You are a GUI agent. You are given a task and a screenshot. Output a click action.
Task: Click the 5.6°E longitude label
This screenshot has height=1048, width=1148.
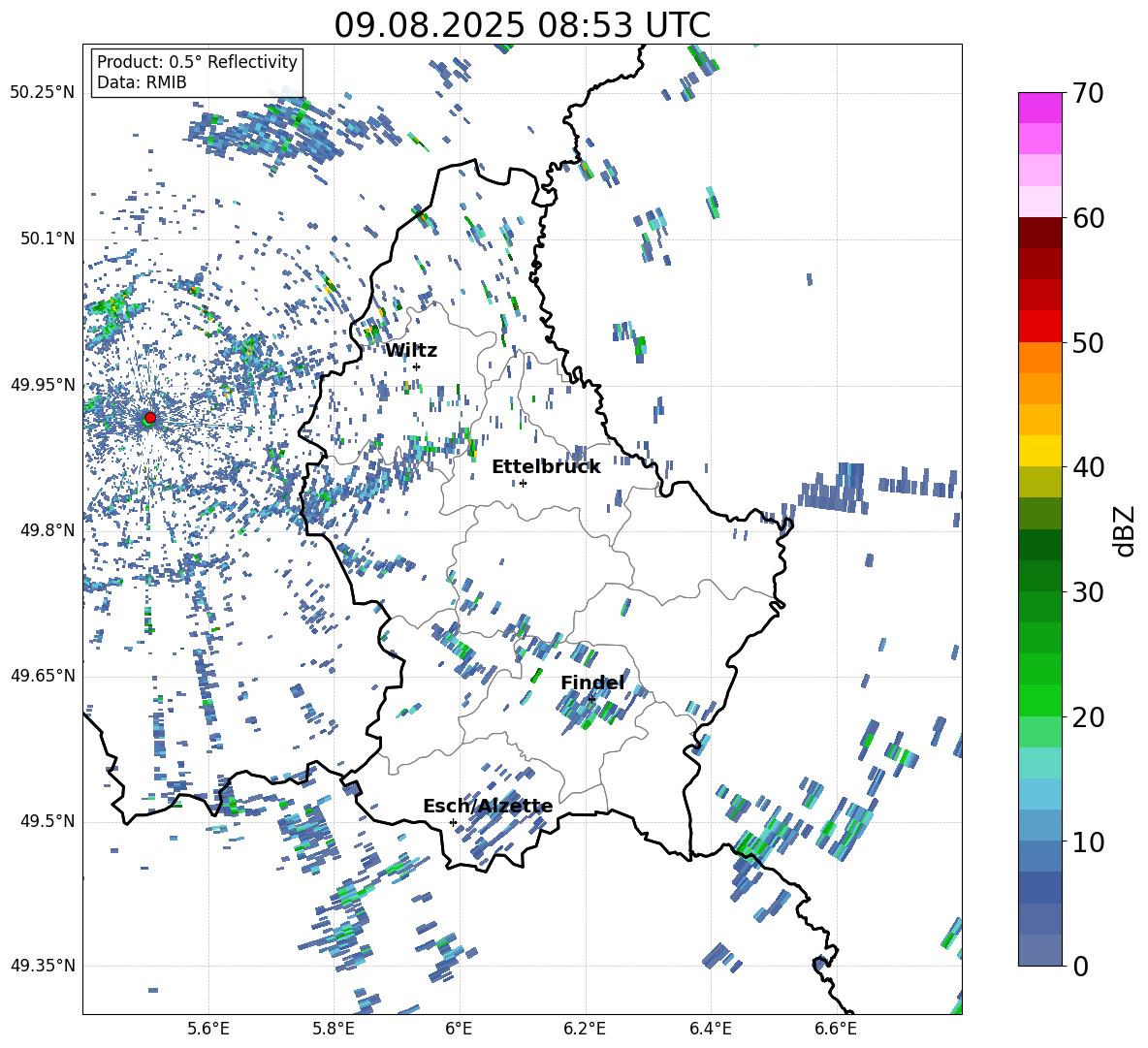tap(208, 1029)
